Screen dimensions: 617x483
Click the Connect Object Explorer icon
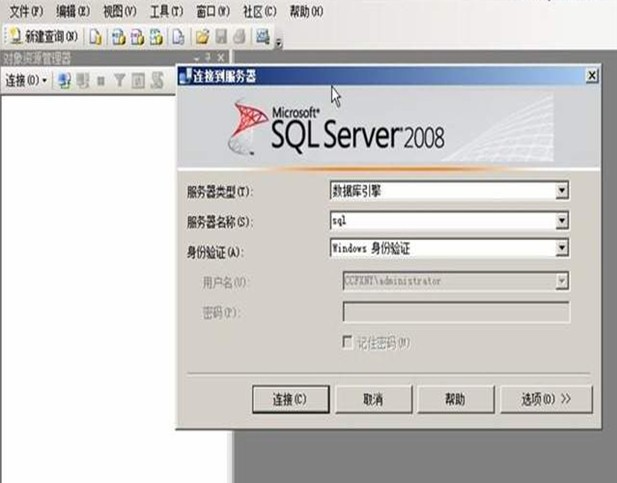point(65,81)
